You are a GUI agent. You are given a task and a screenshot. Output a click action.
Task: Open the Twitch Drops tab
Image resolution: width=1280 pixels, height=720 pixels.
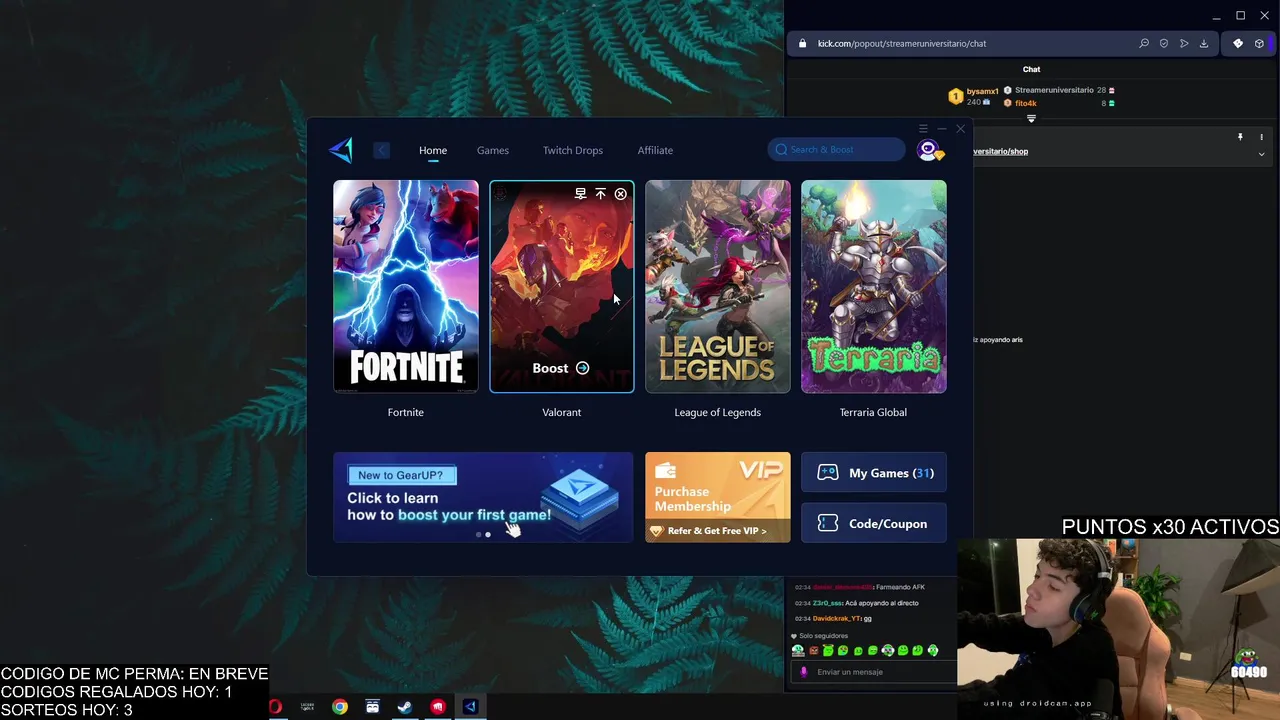[x=573, y=150]
